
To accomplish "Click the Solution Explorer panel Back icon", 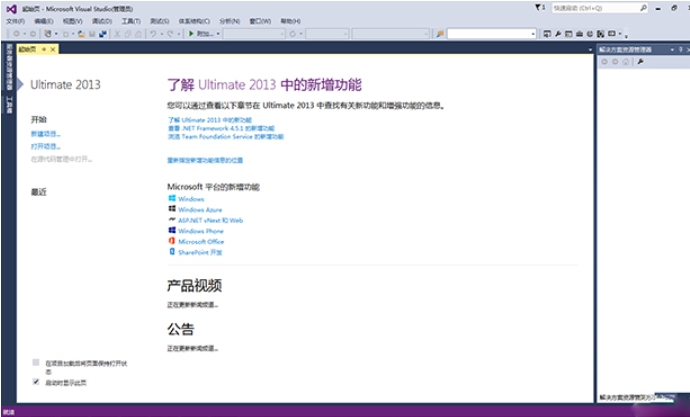I will pos(605,62).
